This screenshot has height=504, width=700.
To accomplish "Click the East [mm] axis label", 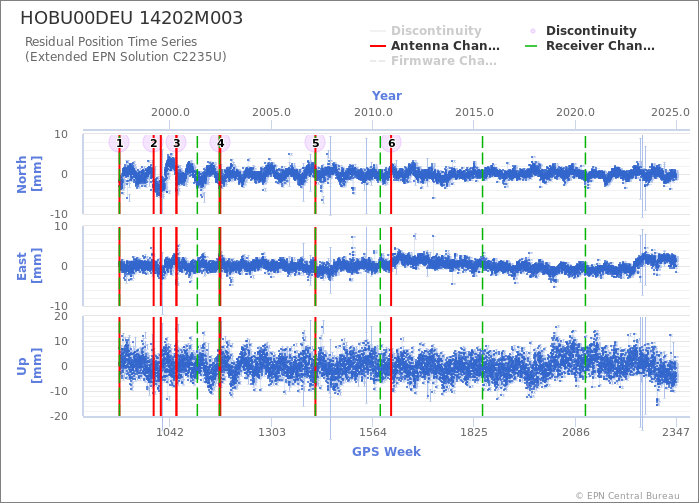I will tap(29, 266).
